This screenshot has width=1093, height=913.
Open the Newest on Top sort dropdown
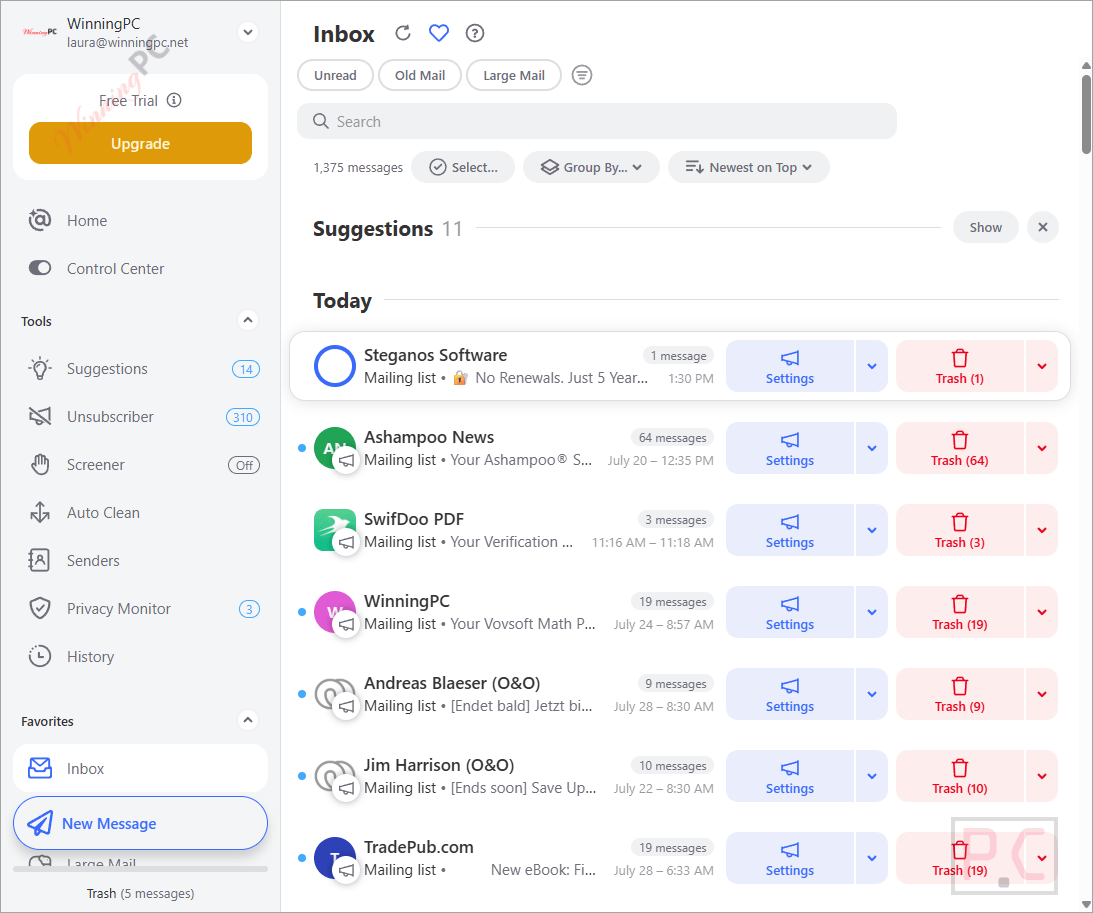point(749,167)
